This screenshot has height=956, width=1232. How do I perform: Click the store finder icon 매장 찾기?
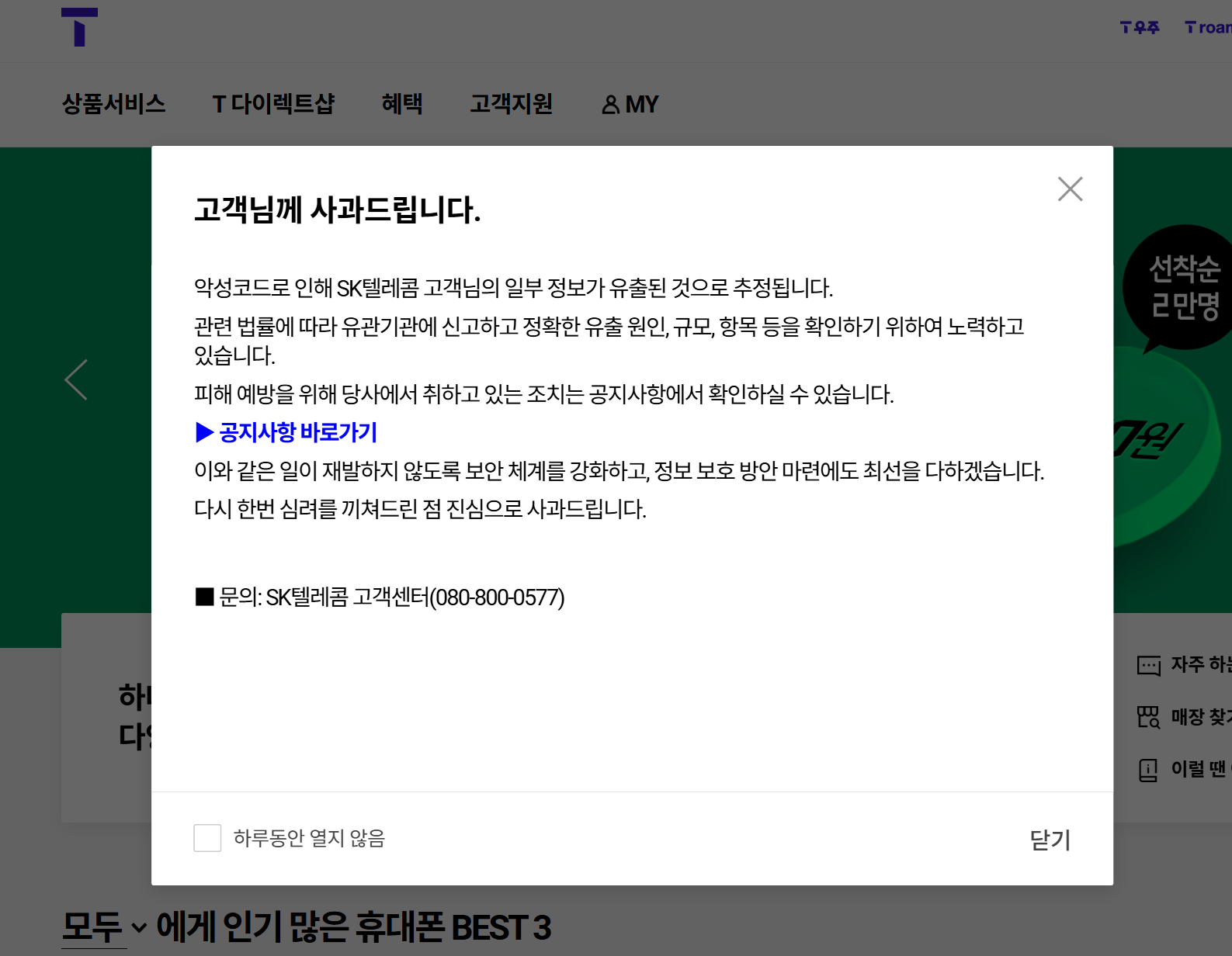[x=1148, y=717]
